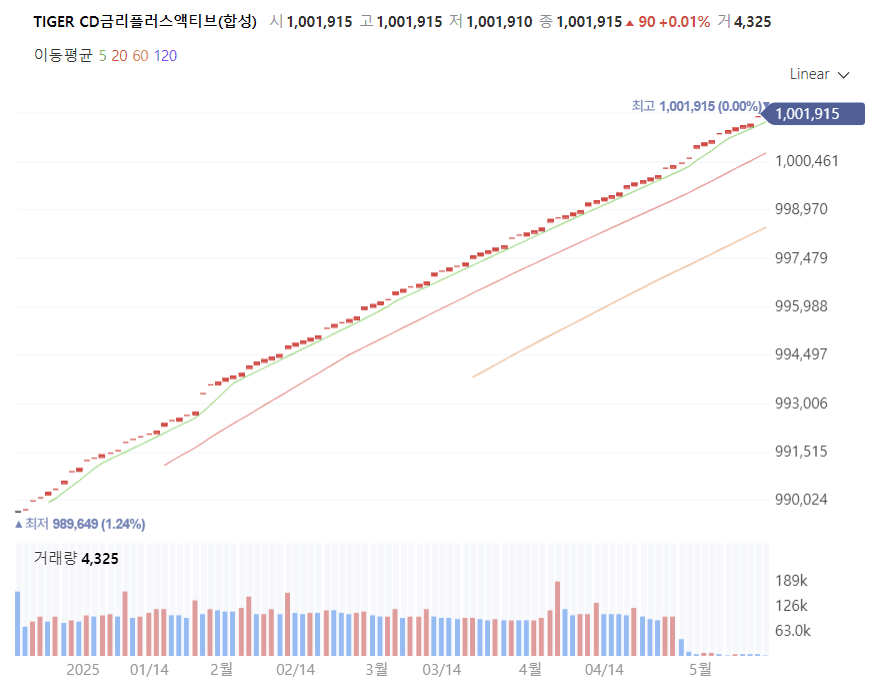Click the 998,970 price axis label

[800, 208]
